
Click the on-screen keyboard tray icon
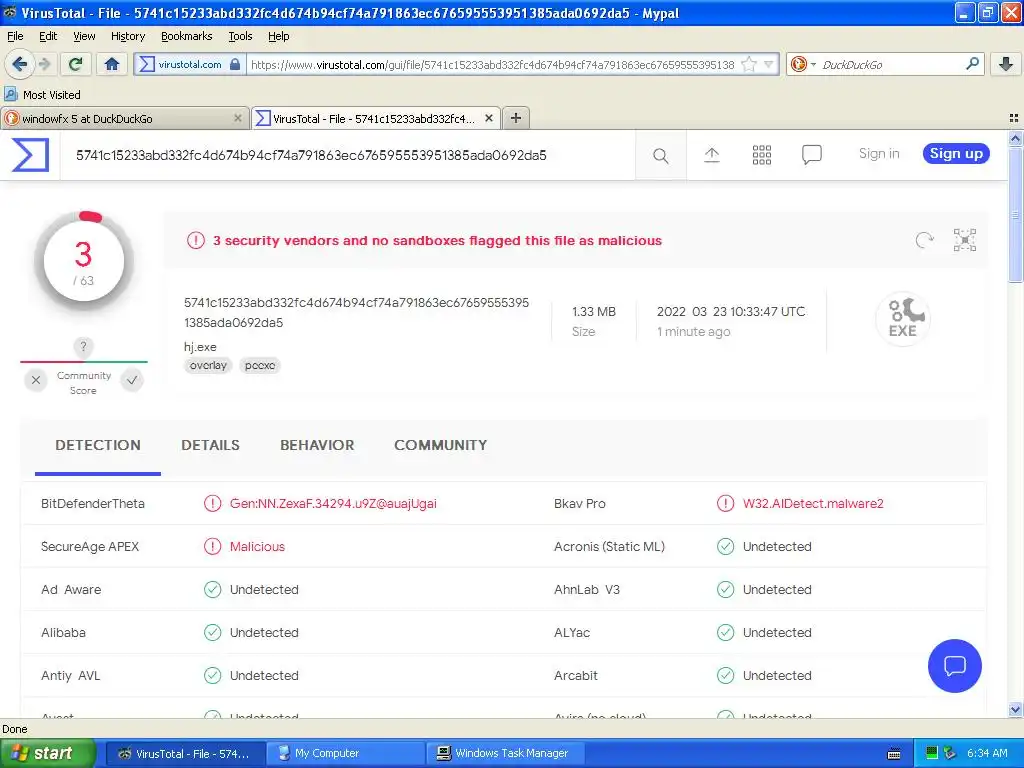[894, 754]
